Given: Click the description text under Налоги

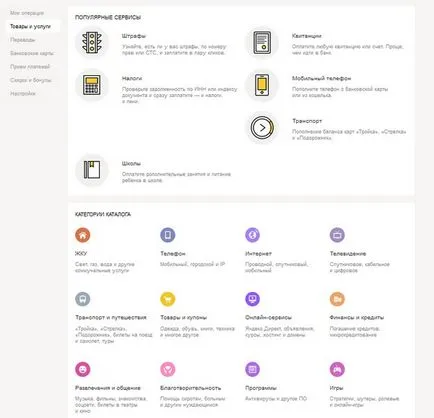Looking at the screenshot, I should click(179, 95).
